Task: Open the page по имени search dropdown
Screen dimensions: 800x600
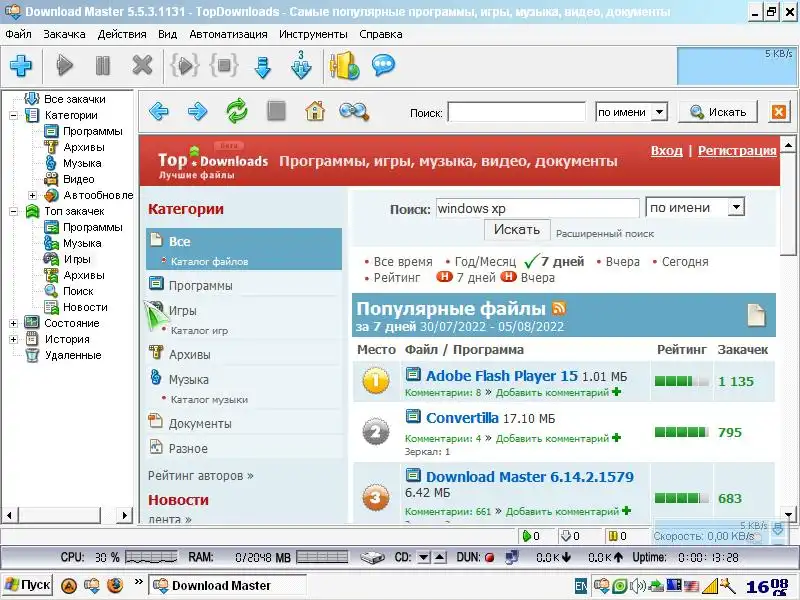Action: (x=736, y=207)
